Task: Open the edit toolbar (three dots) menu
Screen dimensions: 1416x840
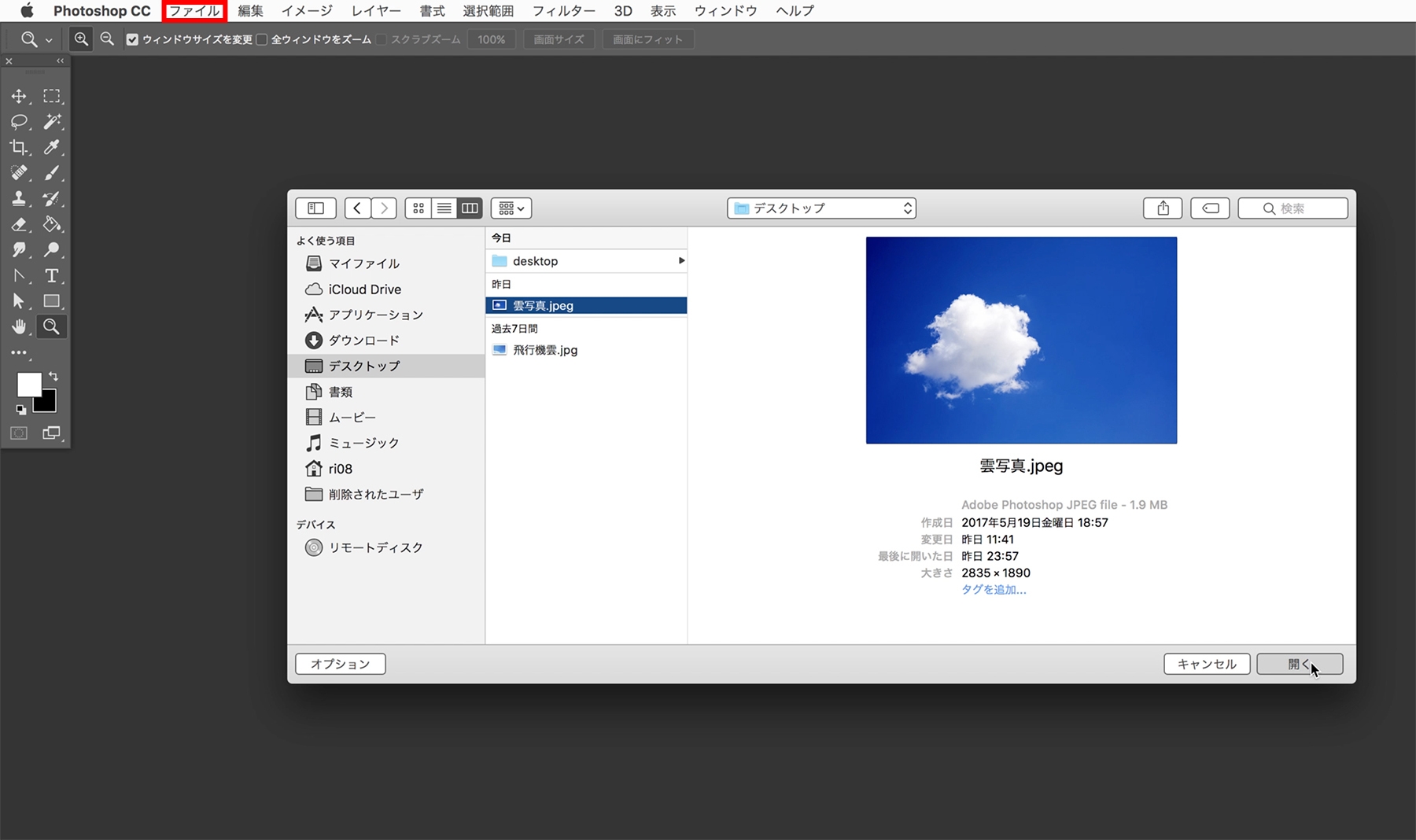Action: click(x=19, y=353)
